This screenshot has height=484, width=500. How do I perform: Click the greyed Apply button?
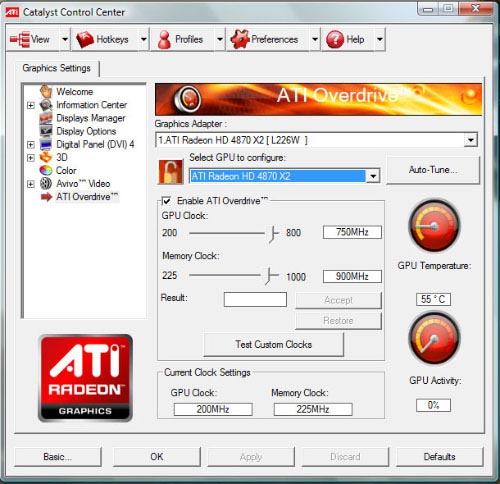coord(251,456)
